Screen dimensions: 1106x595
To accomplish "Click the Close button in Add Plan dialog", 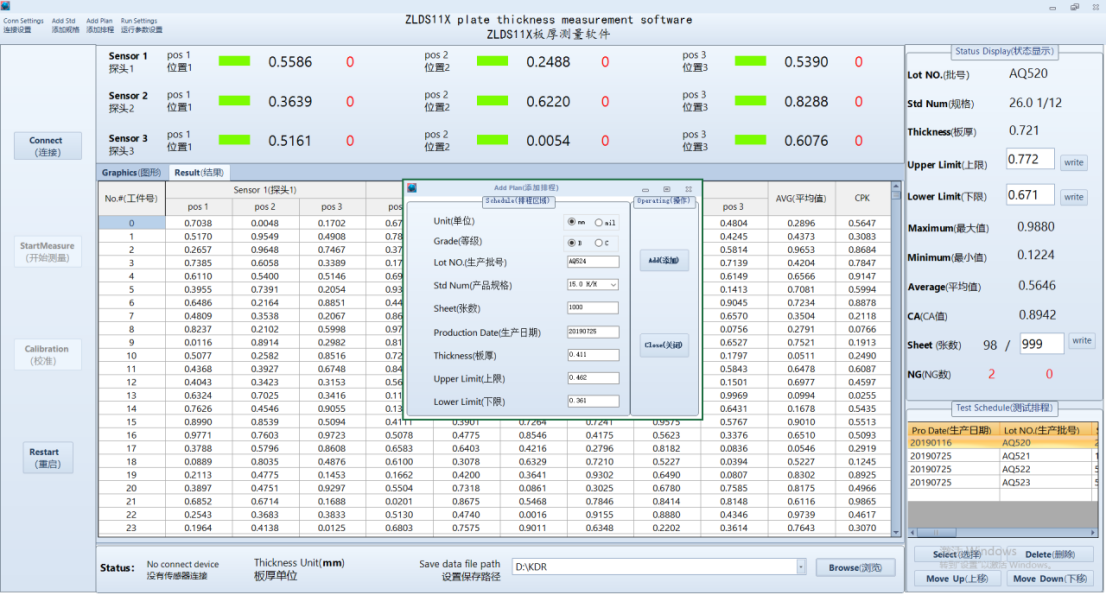I will [x=664, y=345].
